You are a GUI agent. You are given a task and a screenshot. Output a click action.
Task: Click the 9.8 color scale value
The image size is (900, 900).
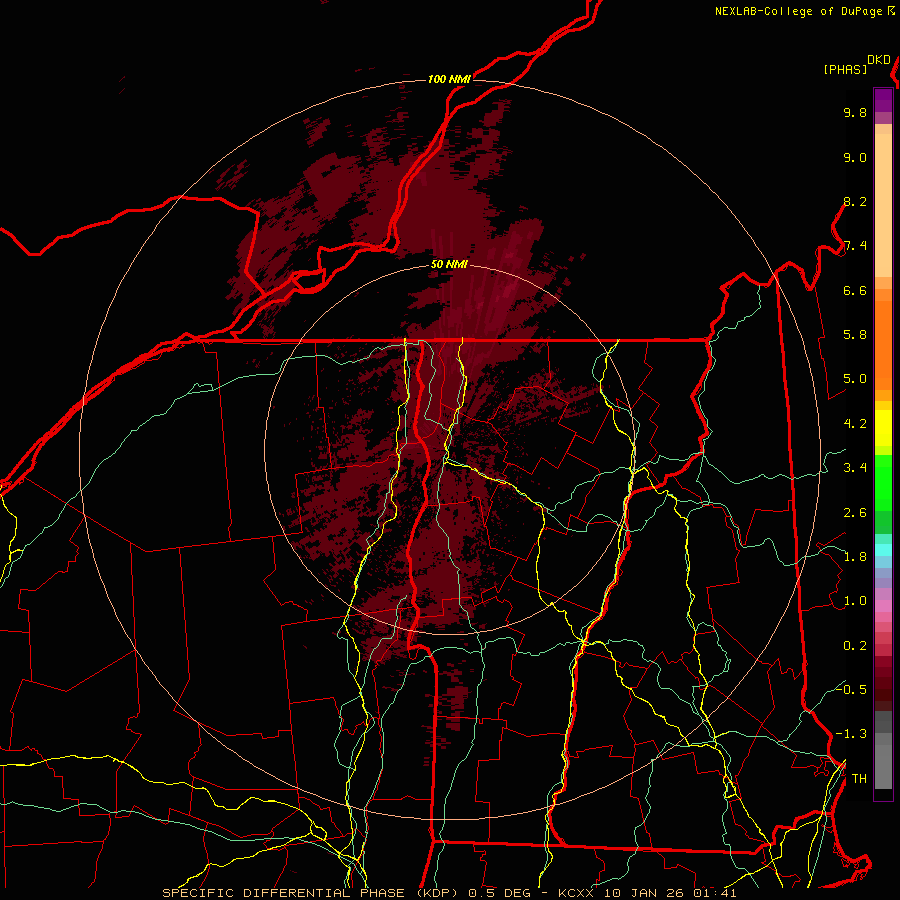[x=855, y=112]
